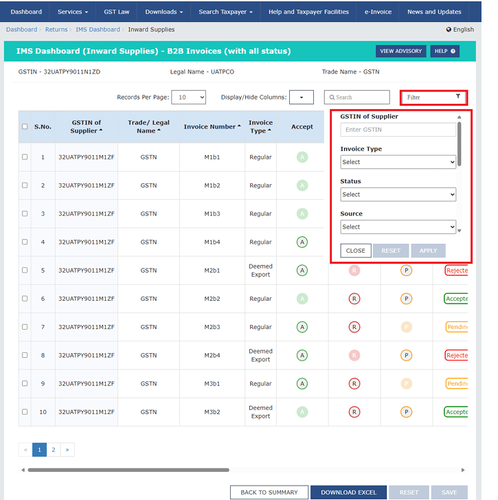Screen dimensions: 498x500
Task: Click the Pending icon for invoice M2b1
Action: [x=406, y=270]
